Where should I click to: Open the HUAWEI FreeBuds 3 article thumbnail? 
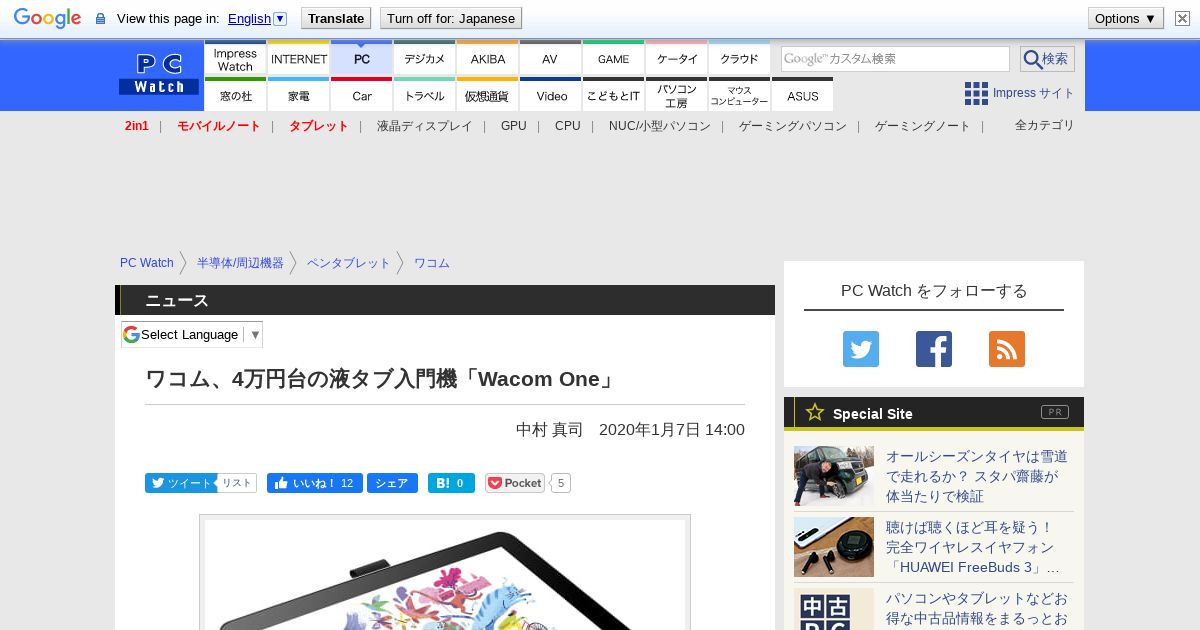tap(834, 547)
